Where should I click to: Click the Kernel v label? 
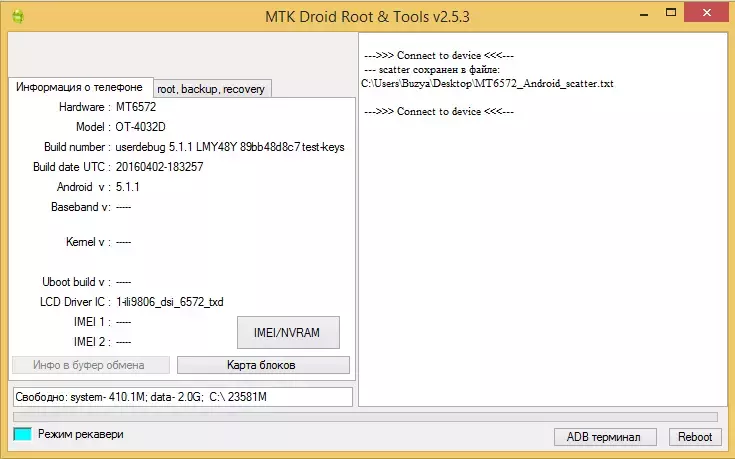tap(88, 242)
